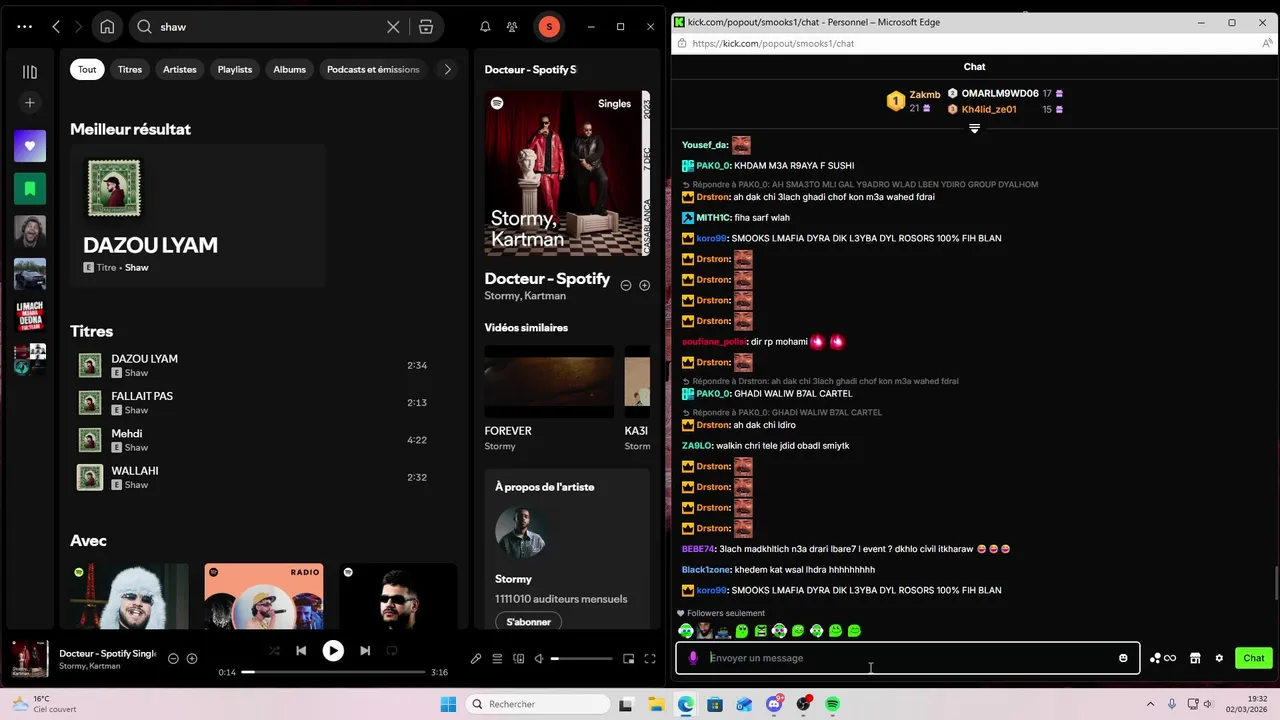1280x720 pixels.
Task: Play the current track Docteur
Action: (x=333, y=651)
